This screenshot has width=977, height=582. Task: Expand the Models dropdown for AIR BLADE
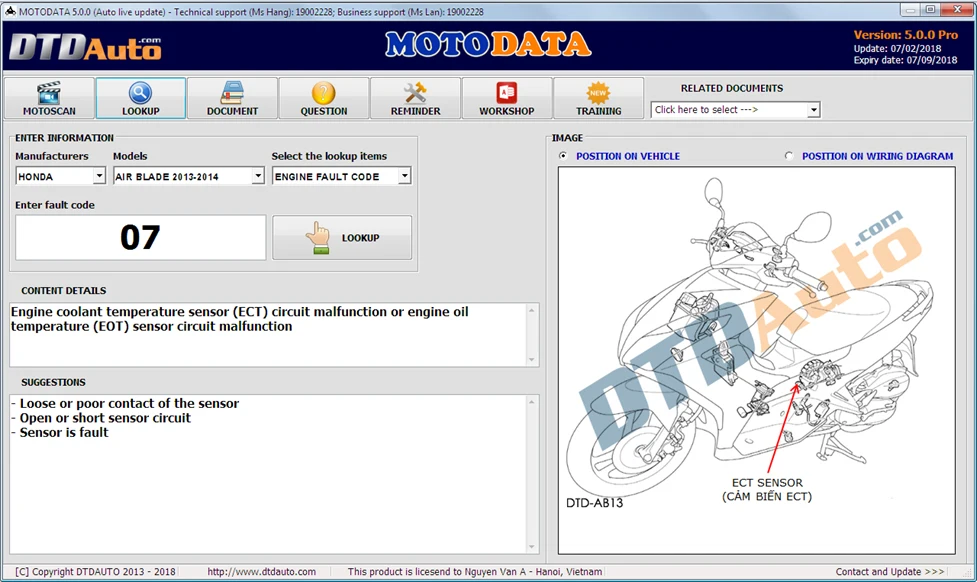click(x=258, y=175)
